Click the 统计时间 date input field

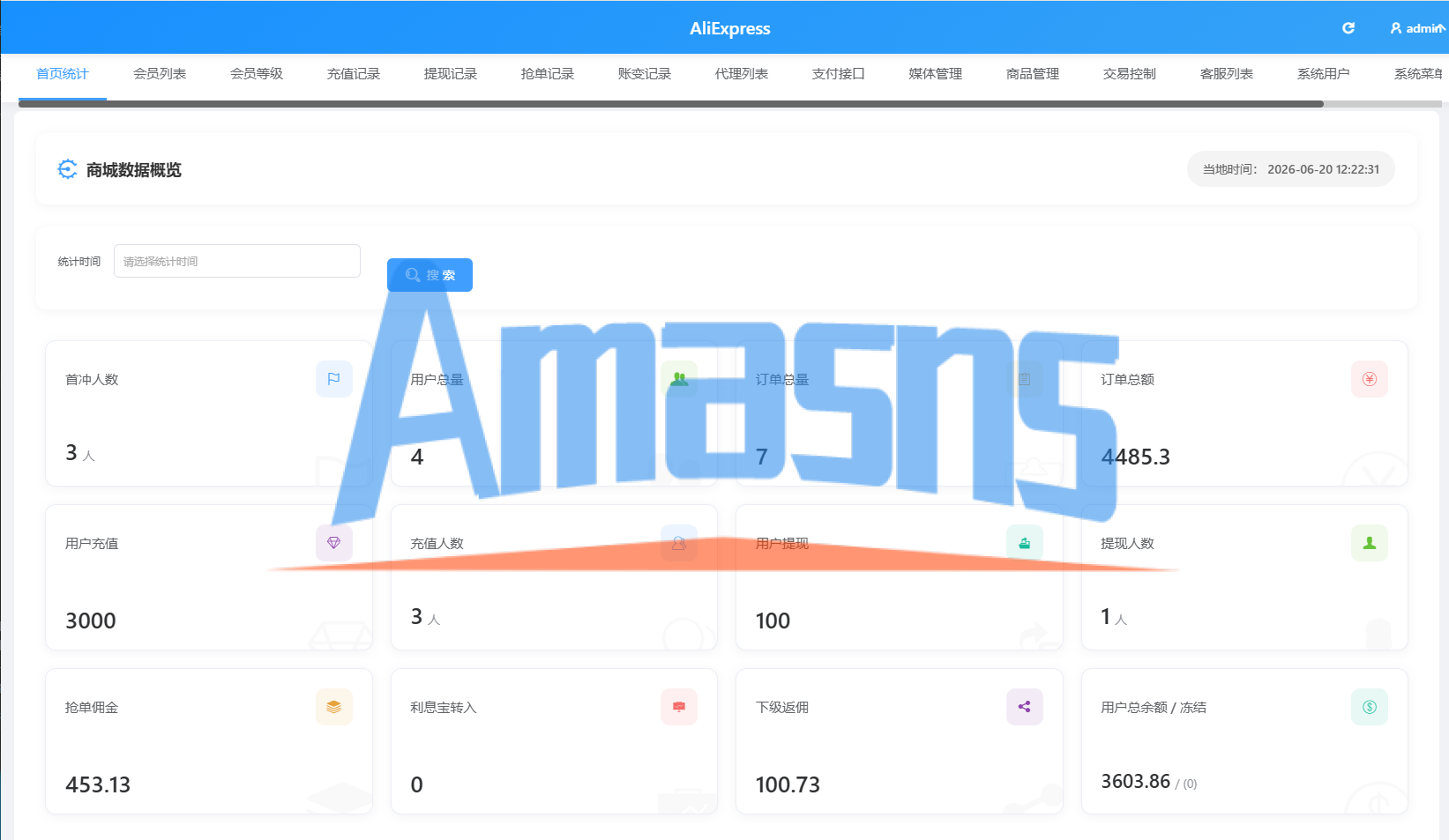point(237,261)
